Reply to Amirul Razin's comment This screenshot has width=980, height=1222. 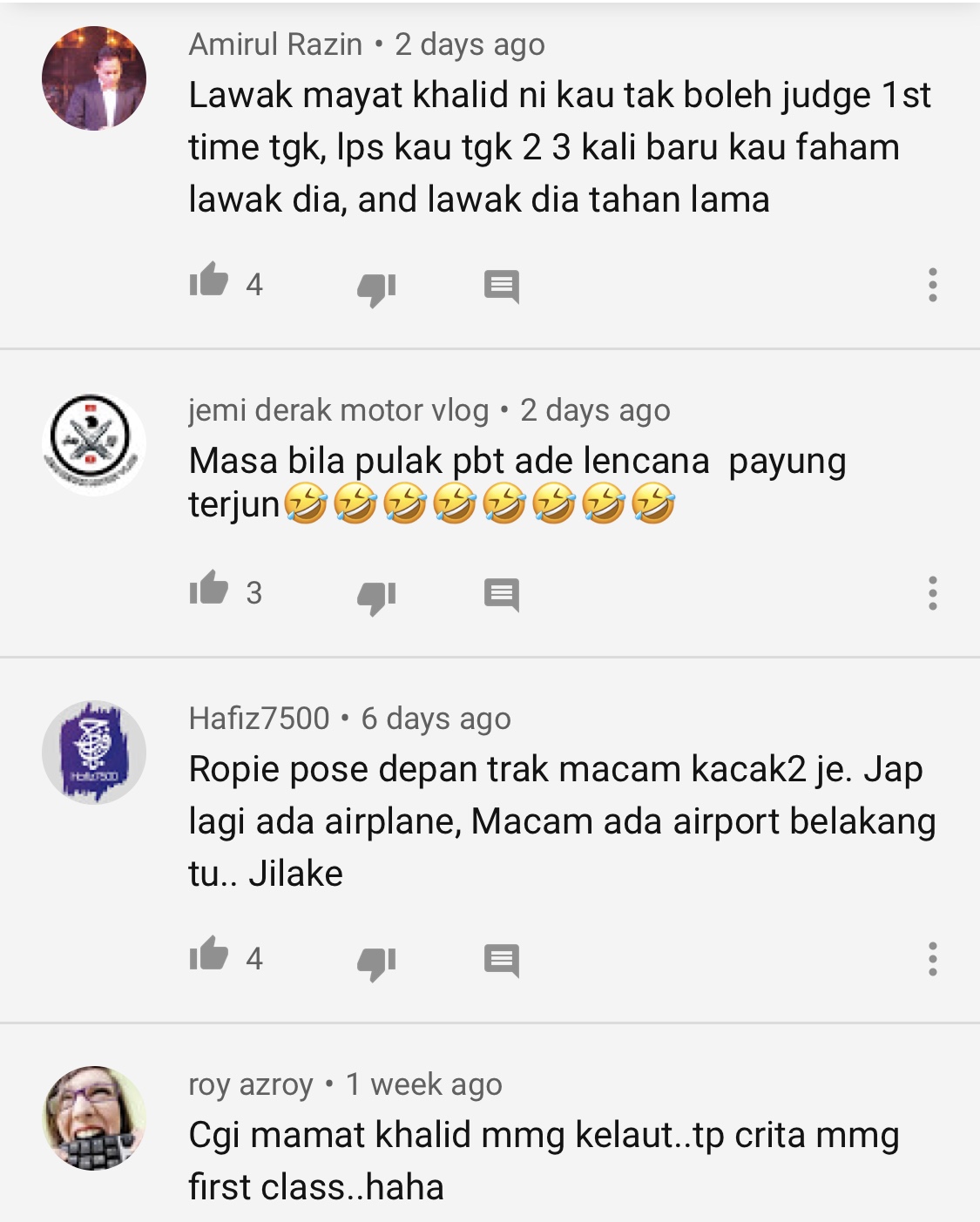click(x=502, y=287)
